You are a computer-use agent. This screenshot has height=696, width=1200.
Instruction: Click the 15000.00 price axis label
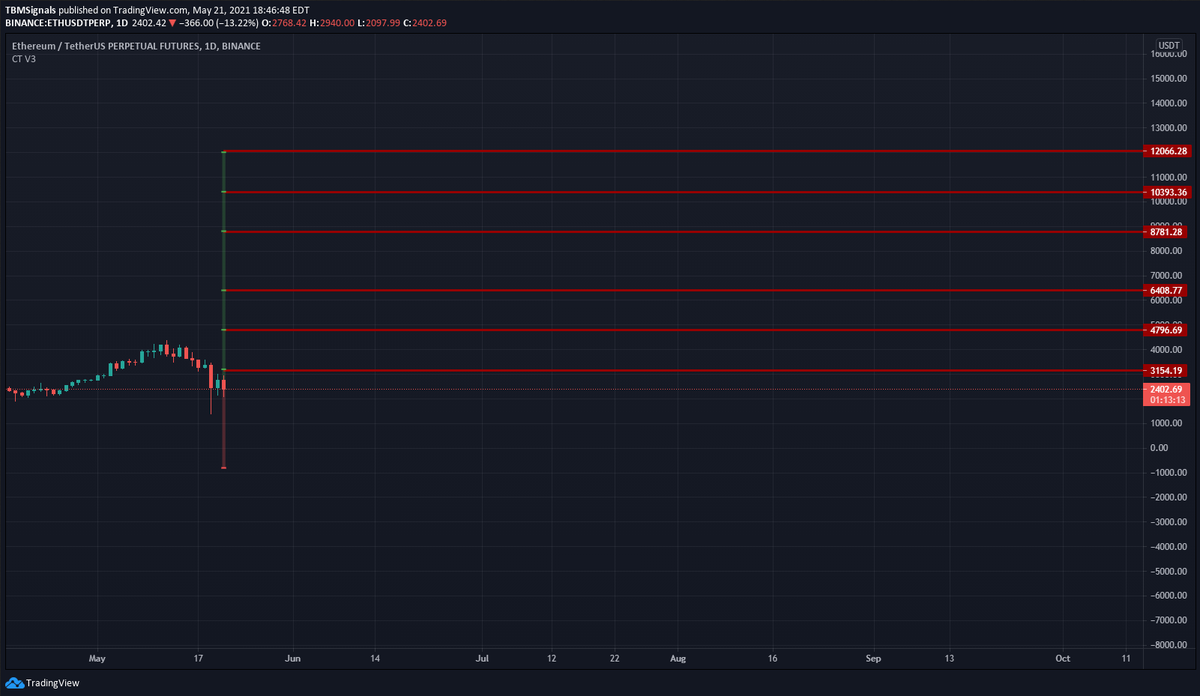point(1168,78)
